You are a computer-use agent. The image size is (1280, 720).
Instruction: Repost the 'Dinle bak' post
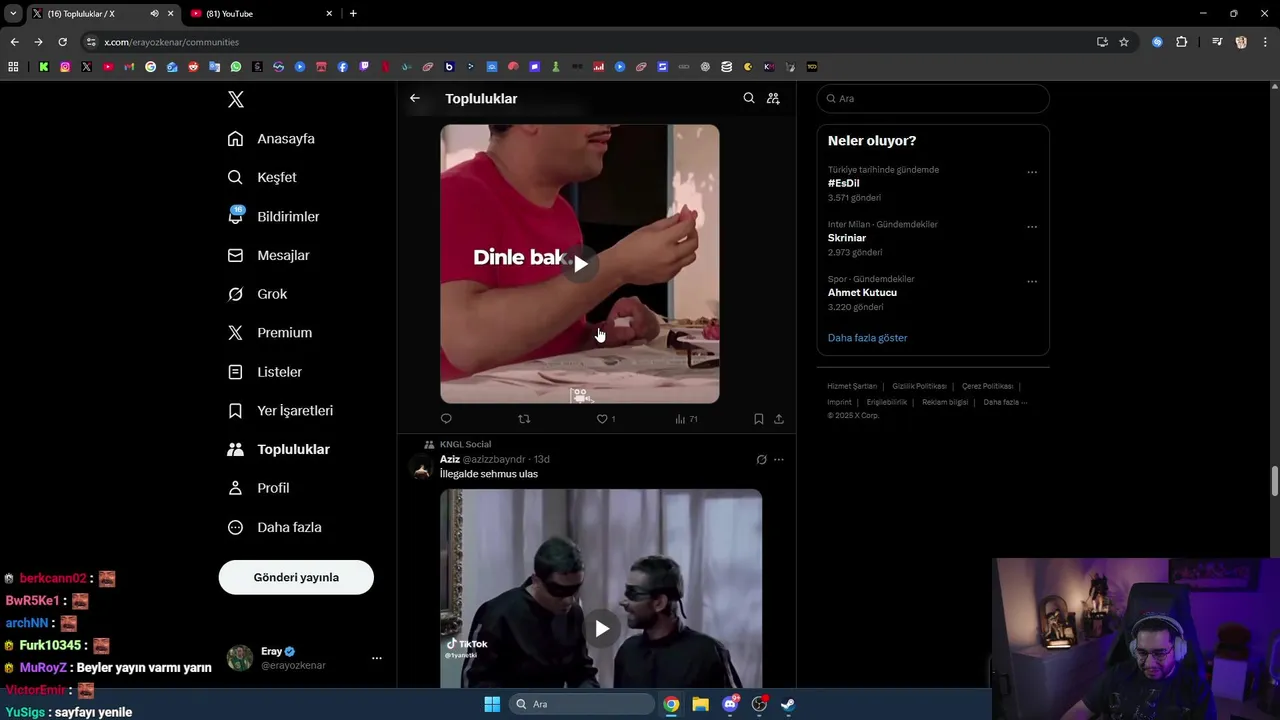coord(524,419)
